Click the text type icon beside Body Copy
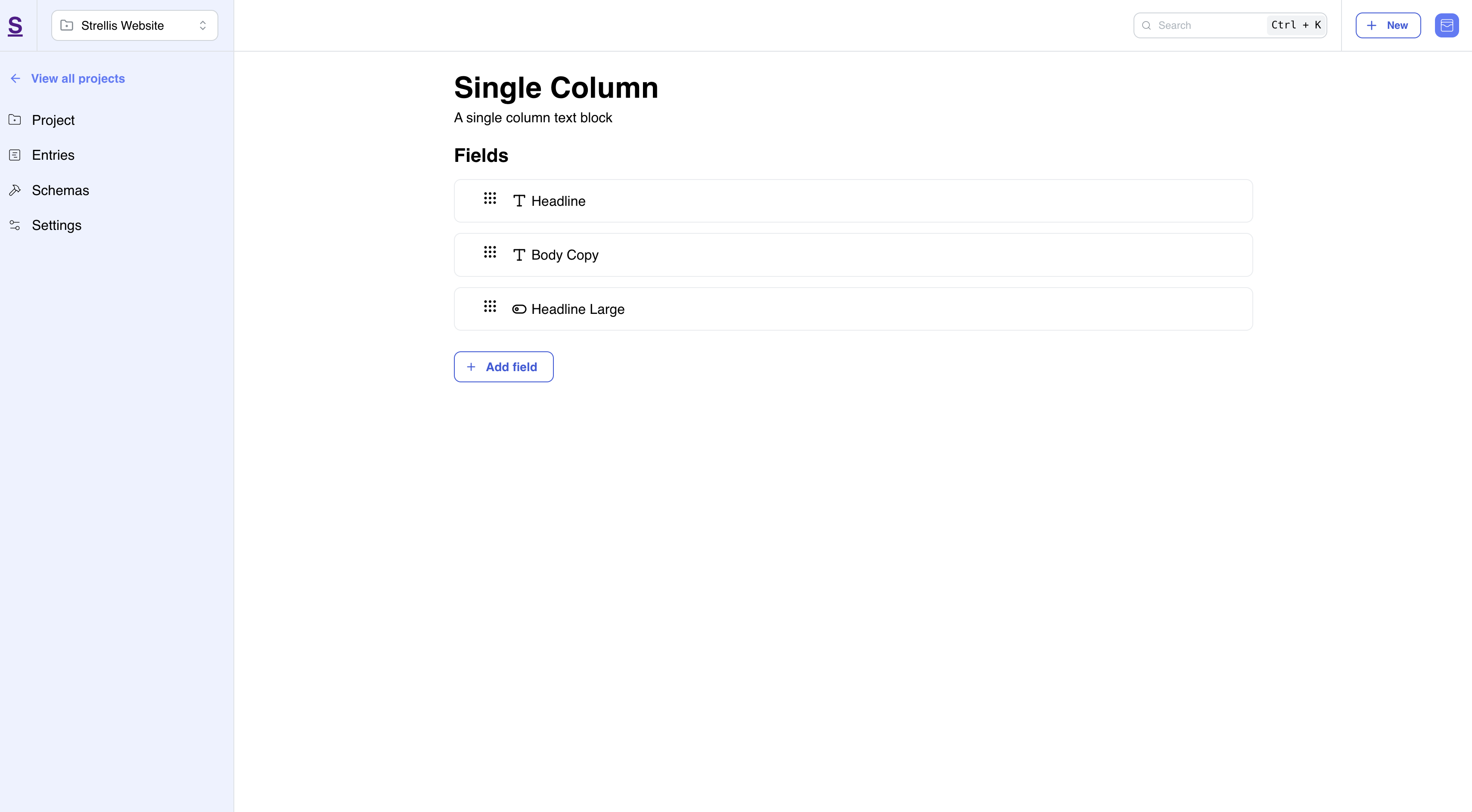Viewport: 1472px width, 812px height. pos(519,255)
